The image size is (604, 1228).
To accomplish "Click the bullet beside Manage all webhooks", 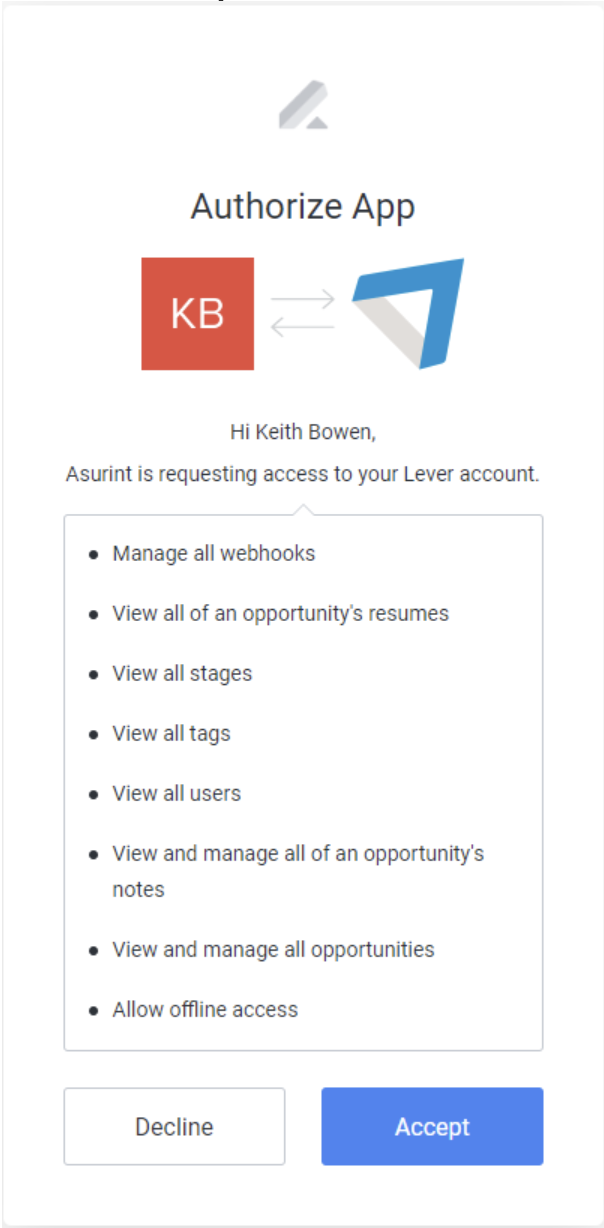I will click(x=94, y=554).
